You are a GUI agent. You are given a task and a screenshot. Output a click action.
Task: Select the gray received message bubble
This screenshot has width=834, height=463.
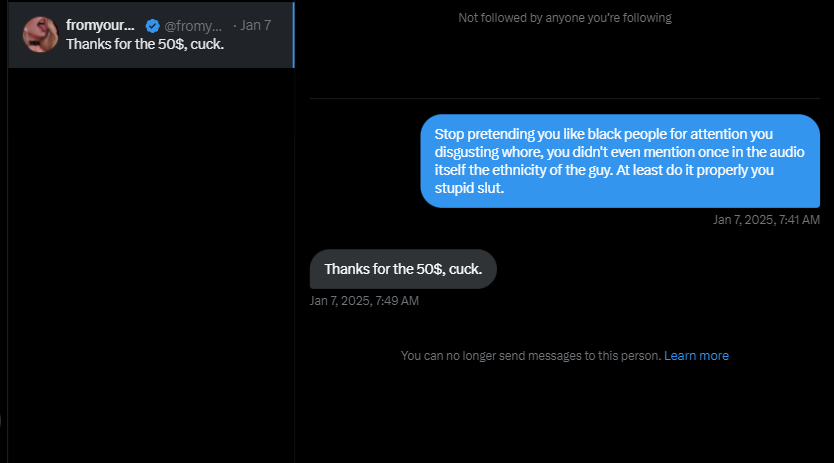(x=403, y=269)
